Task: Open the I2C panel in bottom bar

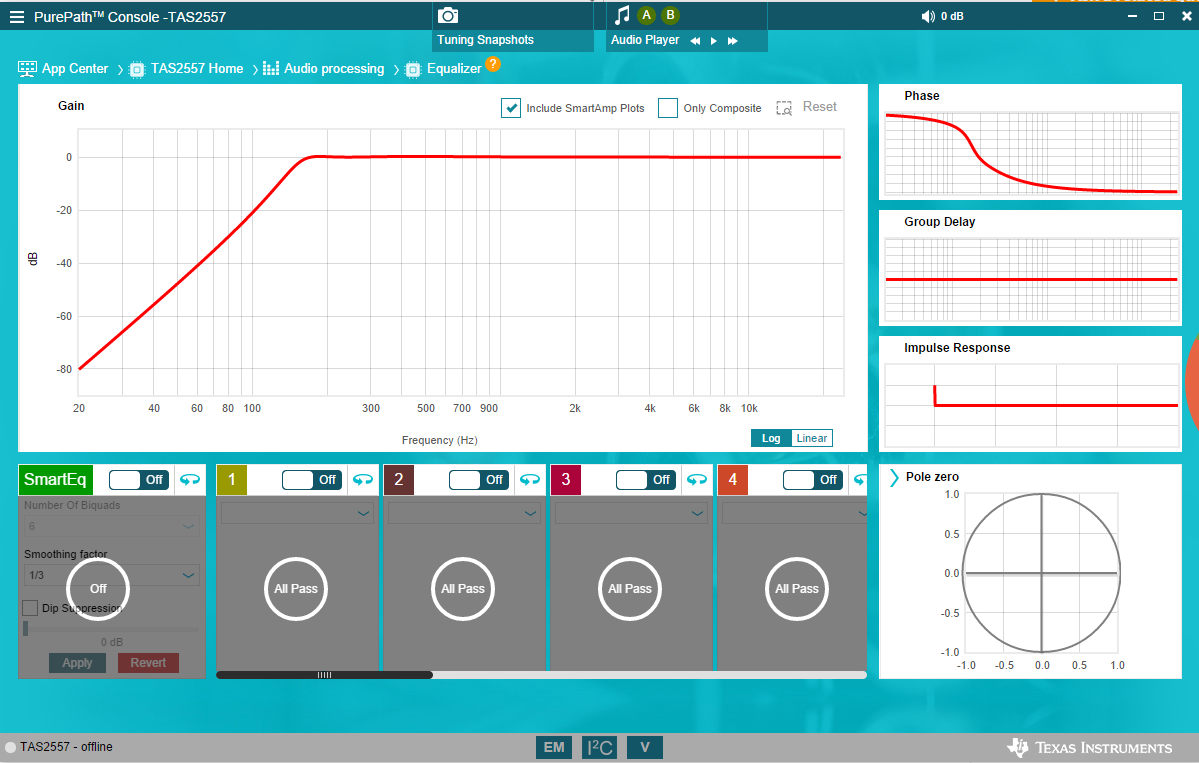Action: coord(600,747)
